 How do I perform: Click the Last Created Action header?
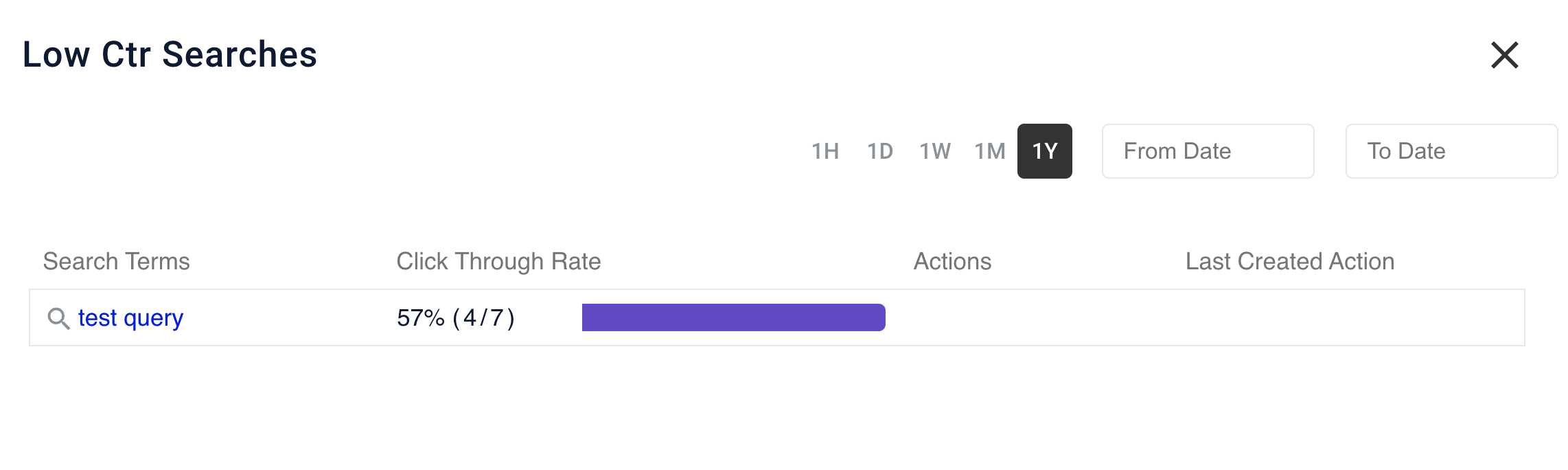tap(1290, 261)
